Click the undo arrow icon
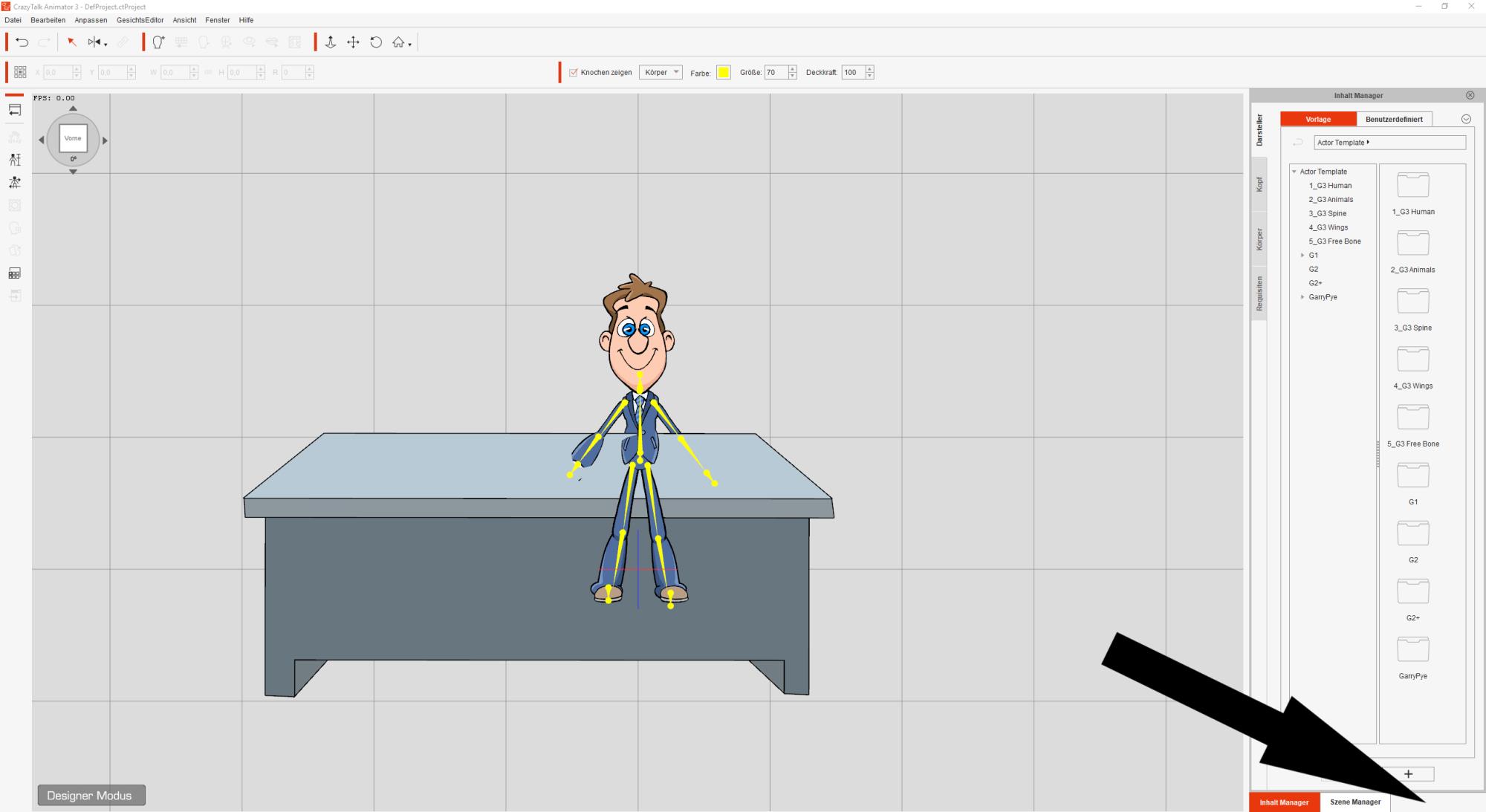 click(22, 42)
